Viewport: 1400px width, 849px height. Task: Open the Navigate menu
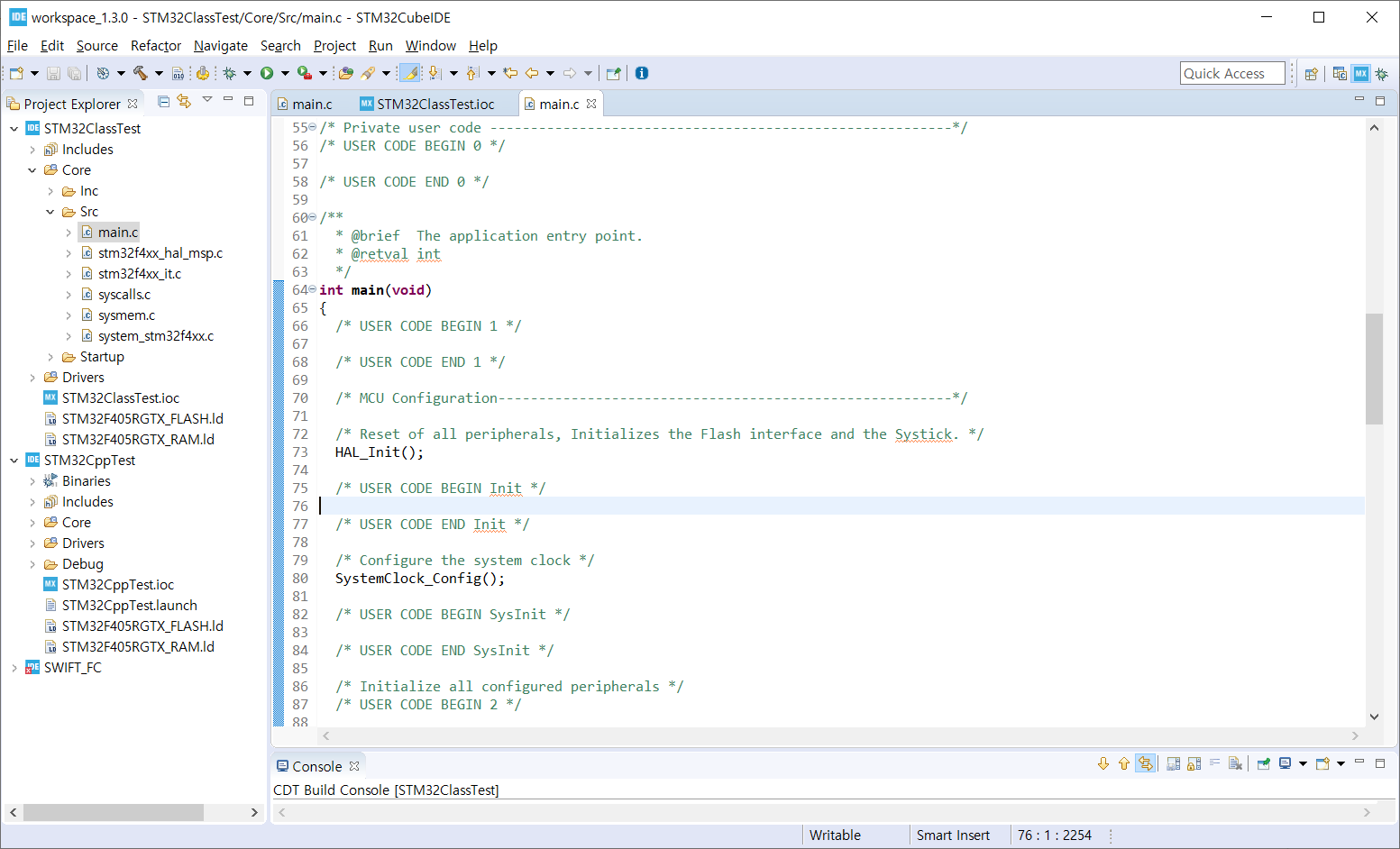221,45
